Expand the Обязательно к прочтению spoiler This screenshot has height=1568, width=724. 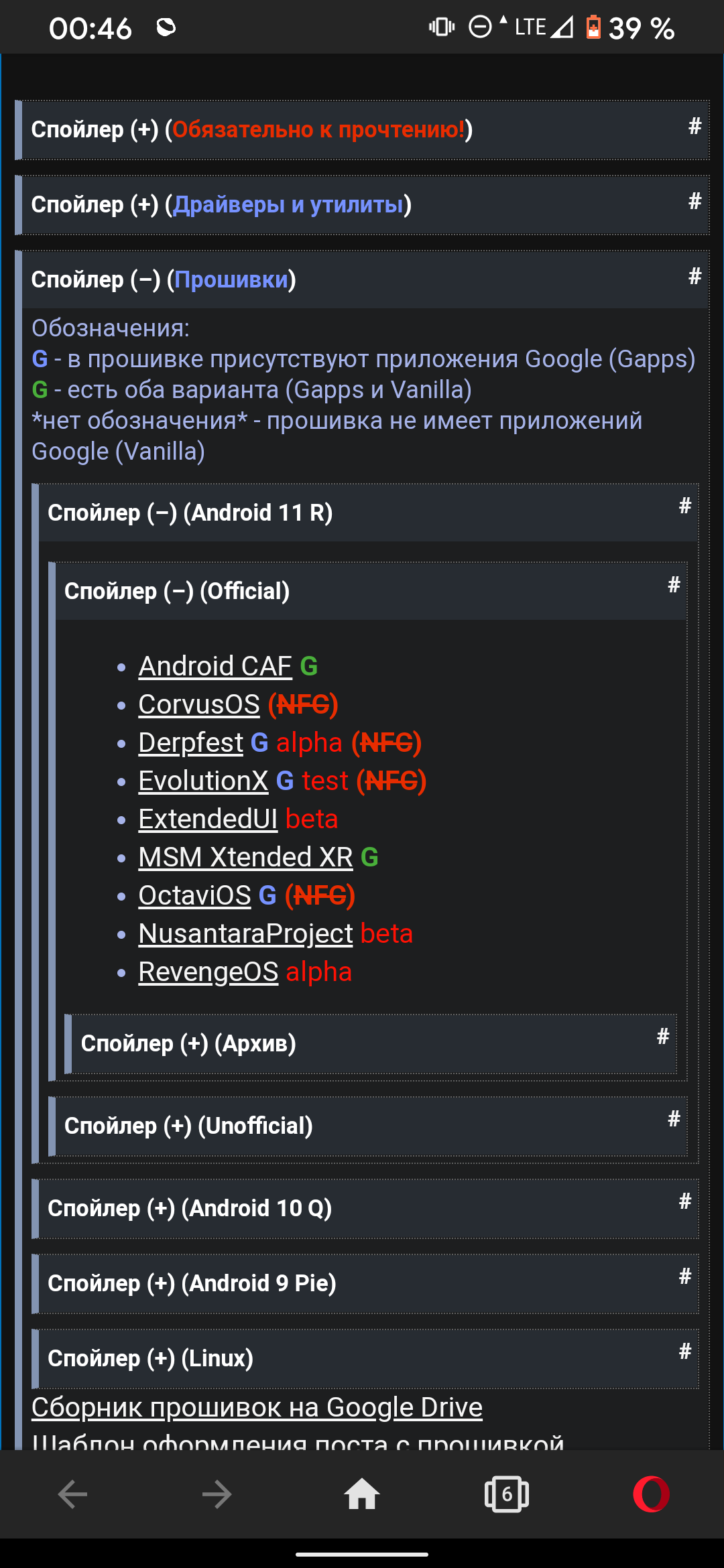pyautogui.click(x=251, y=129)
